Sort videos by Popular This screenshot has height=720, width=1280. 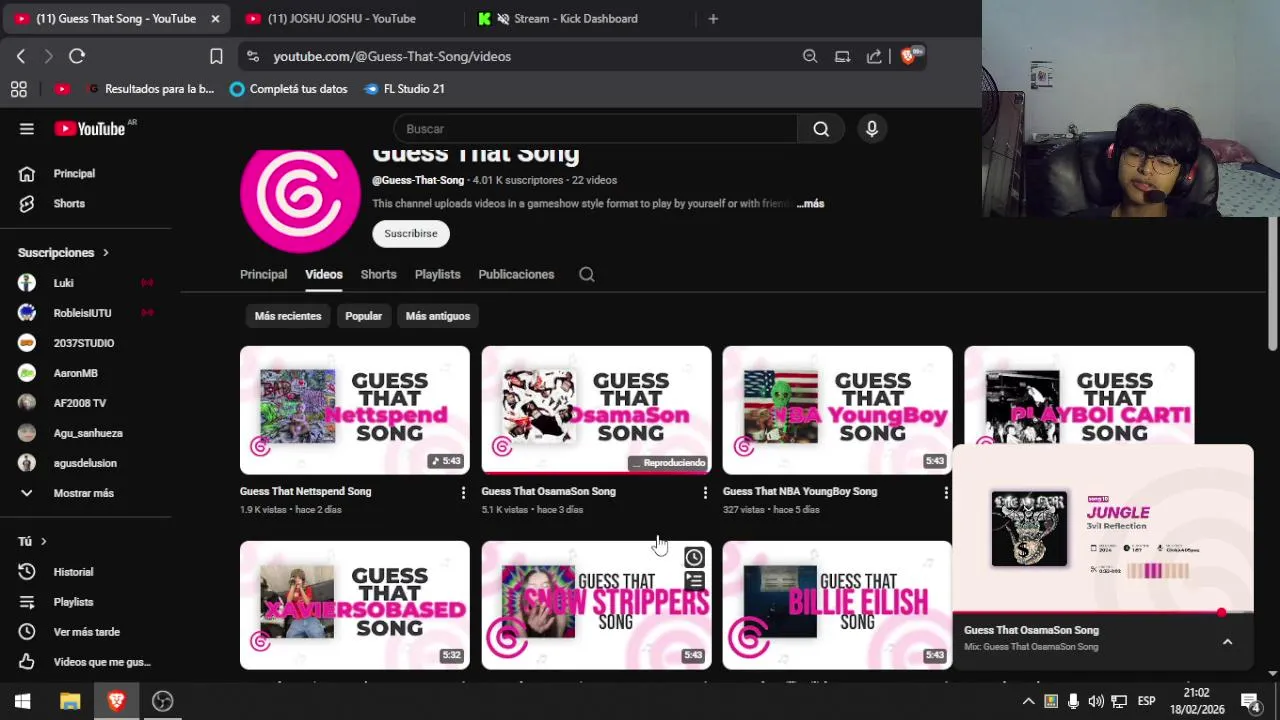point(363,316)
